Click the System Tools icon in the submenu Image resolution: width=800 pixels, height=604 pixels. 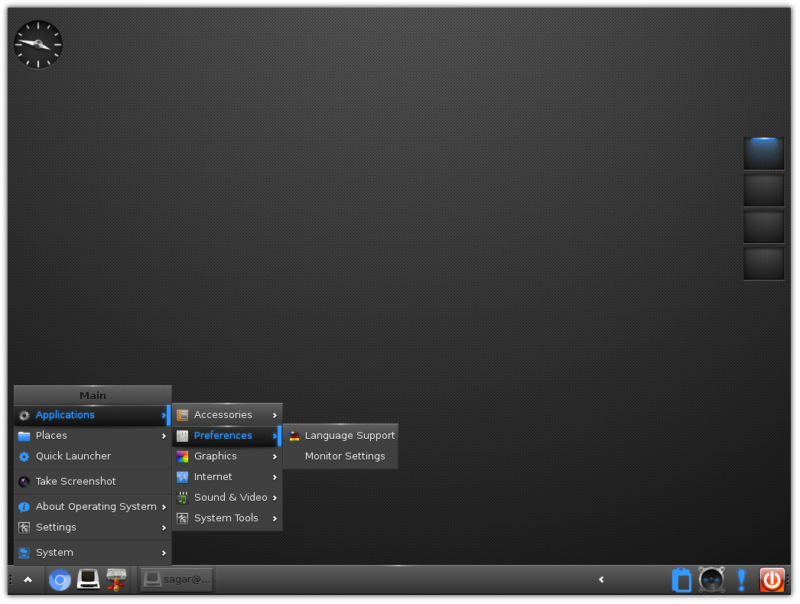click(x=183, y=518)
